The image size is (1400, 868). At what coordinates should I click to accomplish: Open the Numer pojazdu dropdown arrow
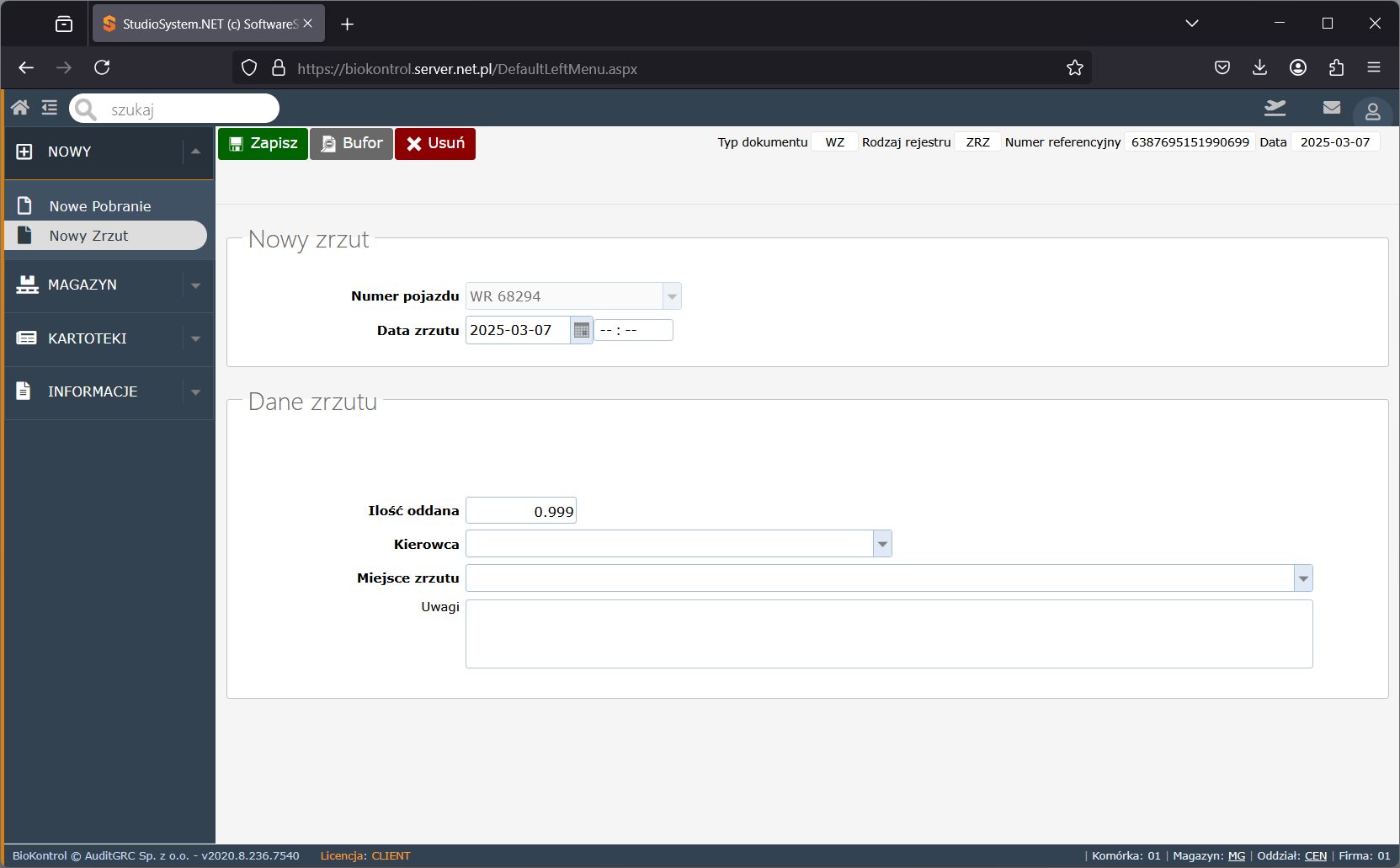tap(672, 296)
